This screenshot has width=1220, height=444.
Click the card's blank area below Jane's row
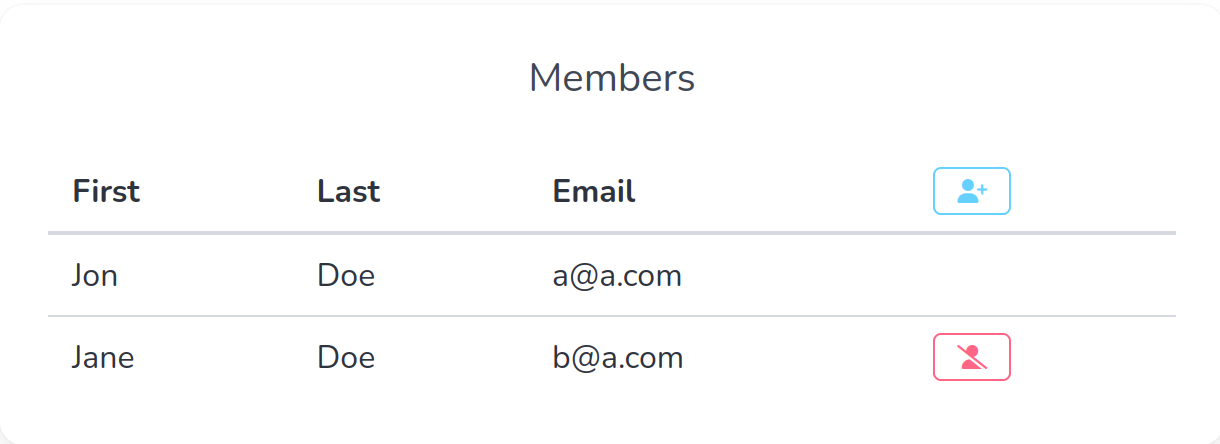click(x=611, y=415)
